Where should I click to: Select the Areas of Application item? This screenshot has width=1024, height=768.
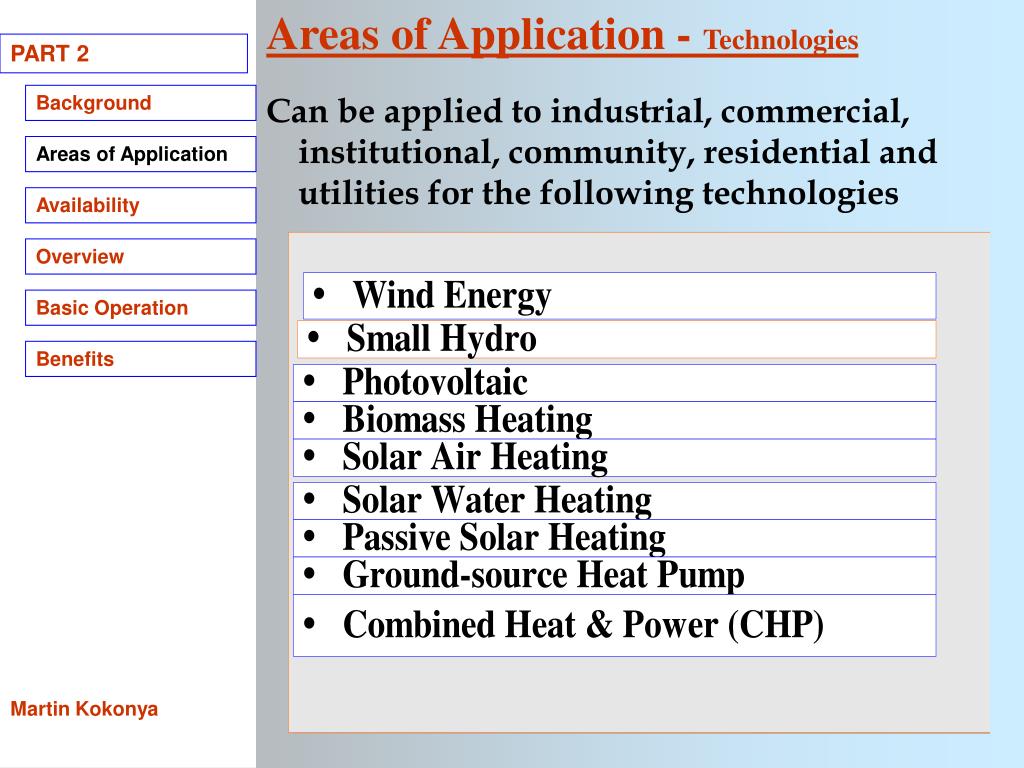pyautogui.click(x=140, y=154)
